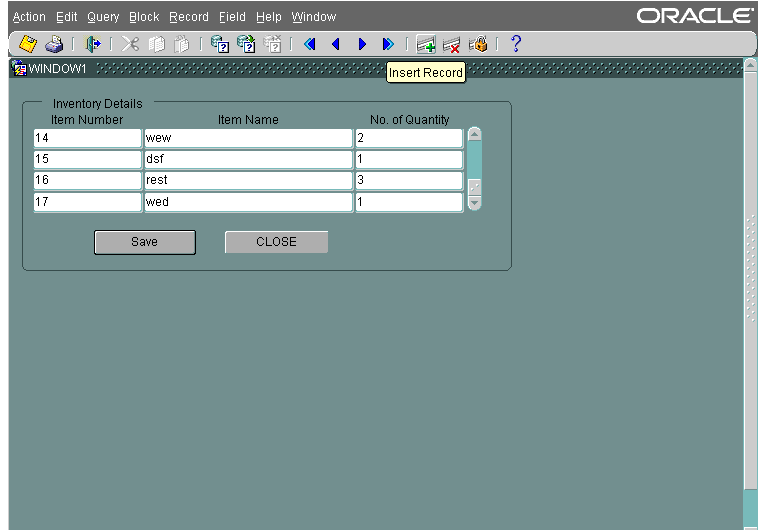Screen dimensions: 759x530
Task: Click Item Number field containing 15
Action: (x=88, y=159)
